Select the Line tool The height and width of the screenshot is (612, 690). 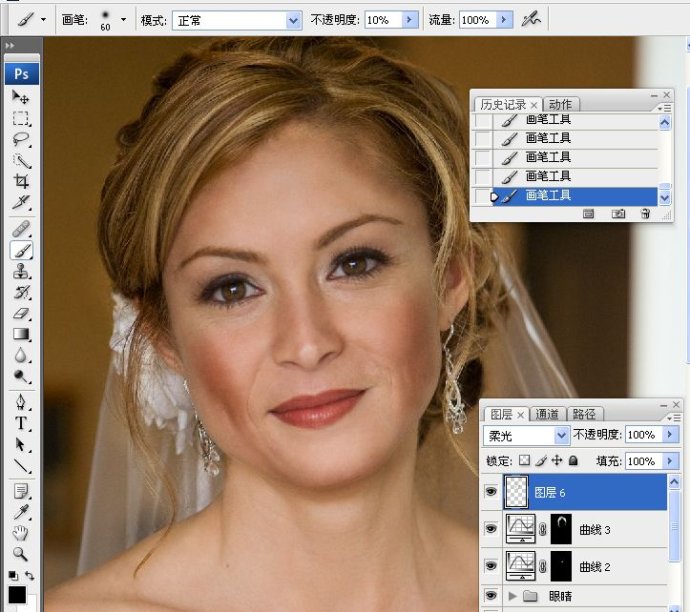[x=20, y=465]
